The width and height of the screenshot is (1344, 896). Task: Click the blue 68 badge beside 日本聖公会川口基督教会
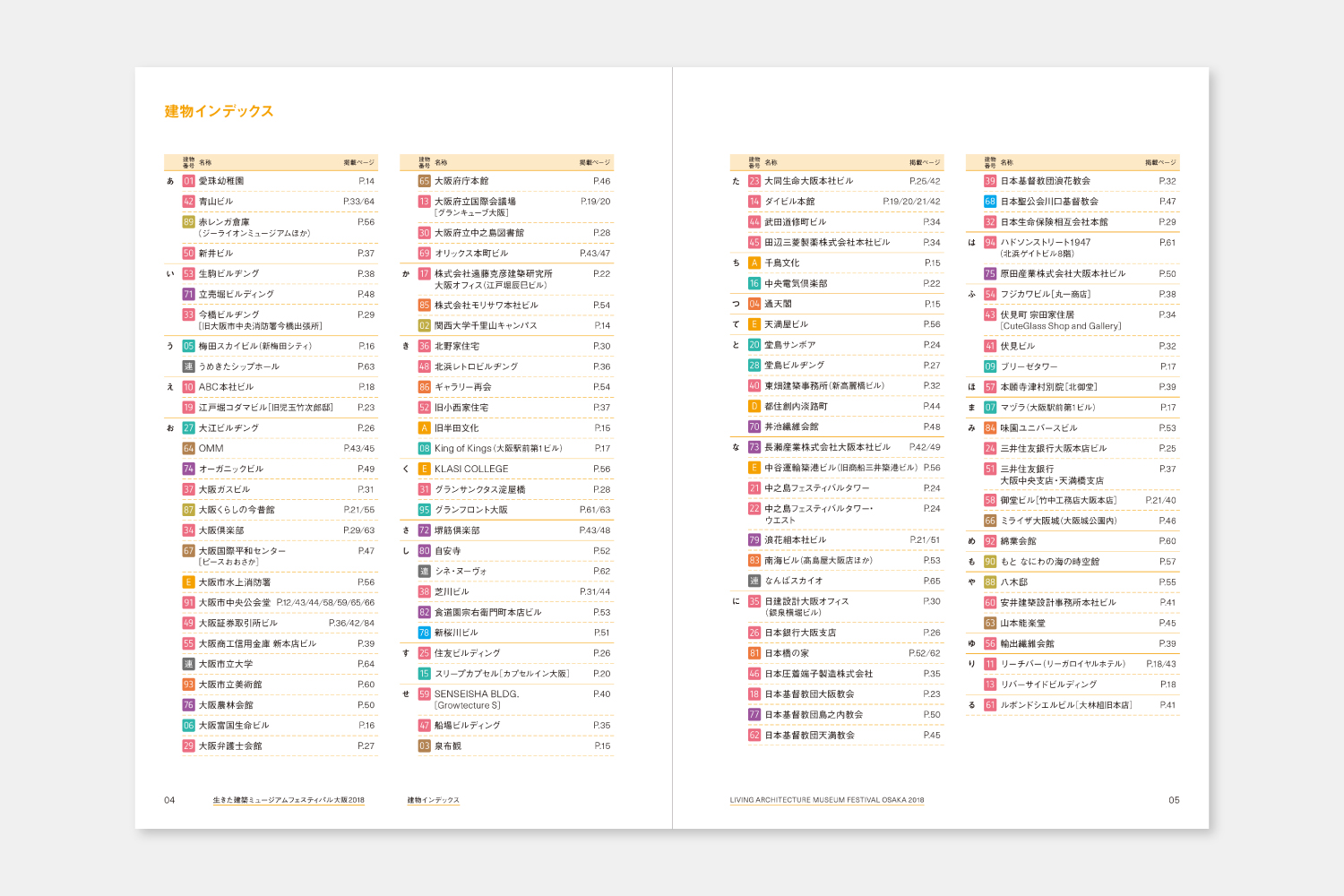coord(990,202)
